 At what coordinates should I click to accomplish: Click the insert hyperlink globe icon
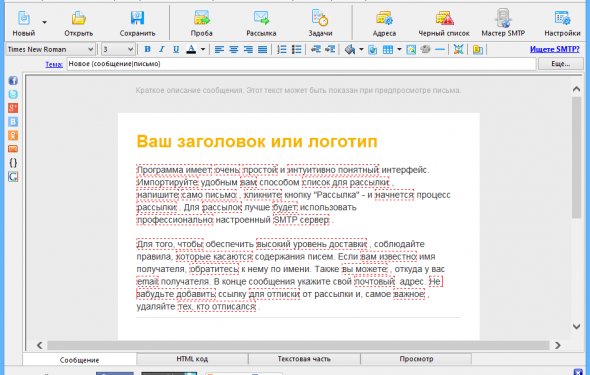coord(373,50)
